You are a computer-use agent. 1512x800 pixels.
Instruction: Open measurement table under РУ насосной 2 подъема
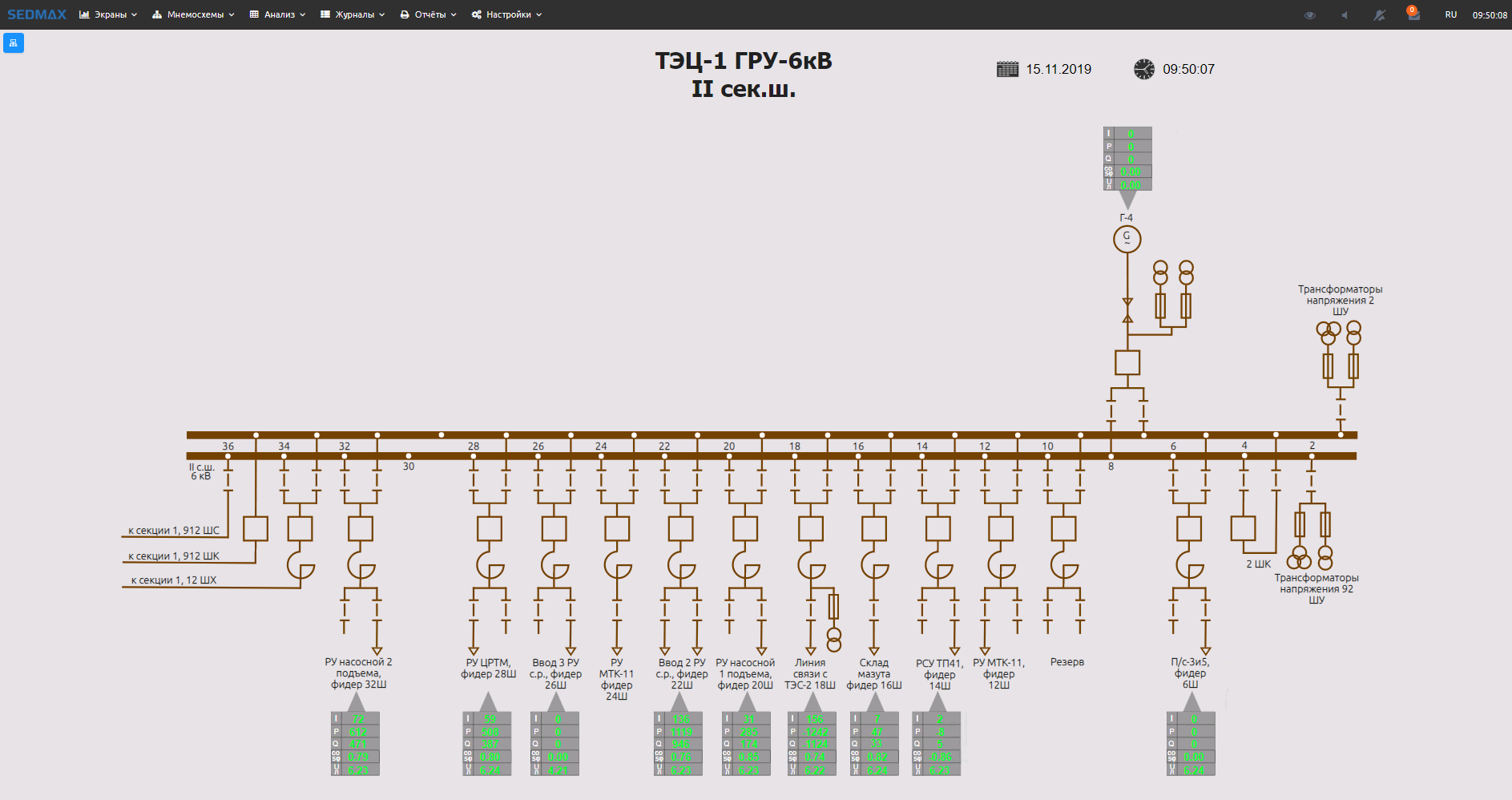click(355, 743)
